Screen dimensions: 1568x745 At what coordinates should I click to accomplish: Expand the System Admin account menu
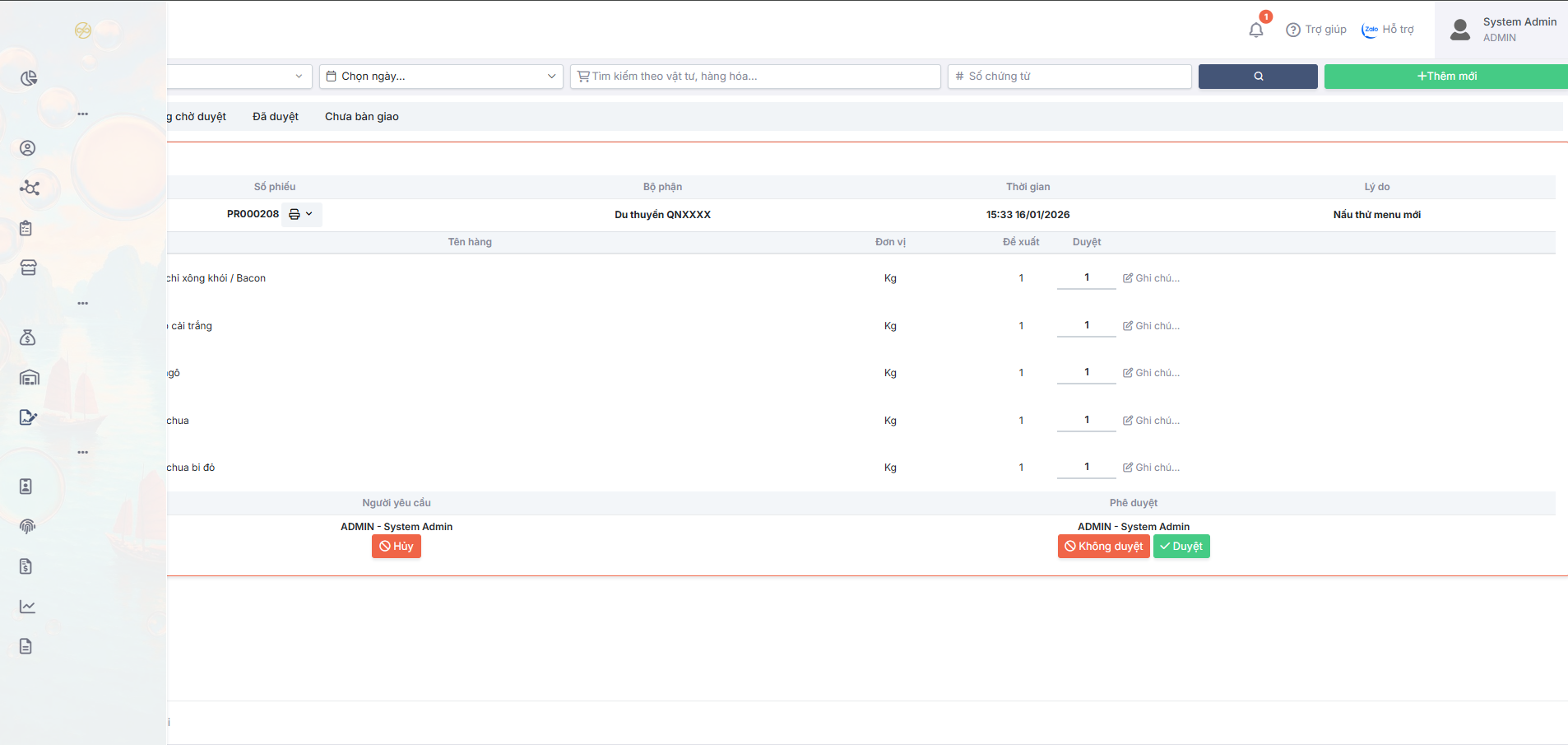coord(1502,30)
